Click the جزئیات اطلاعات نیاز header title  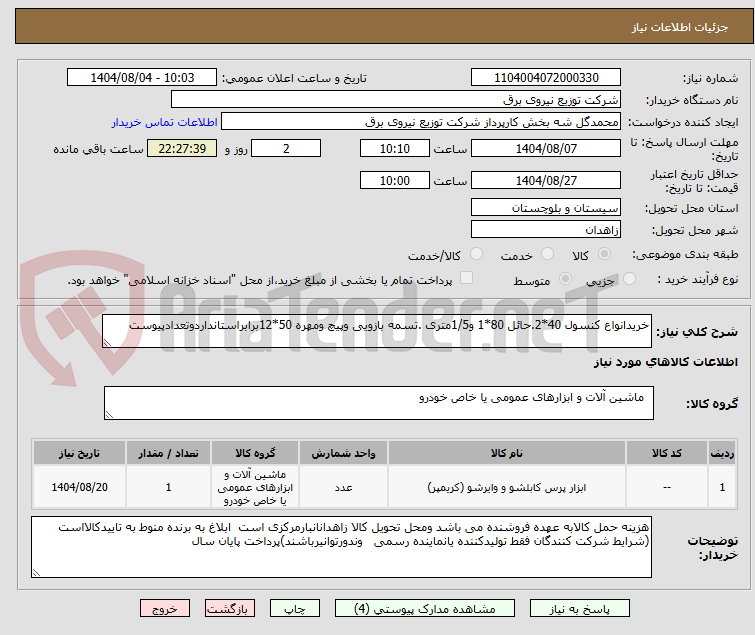point(679,27)
